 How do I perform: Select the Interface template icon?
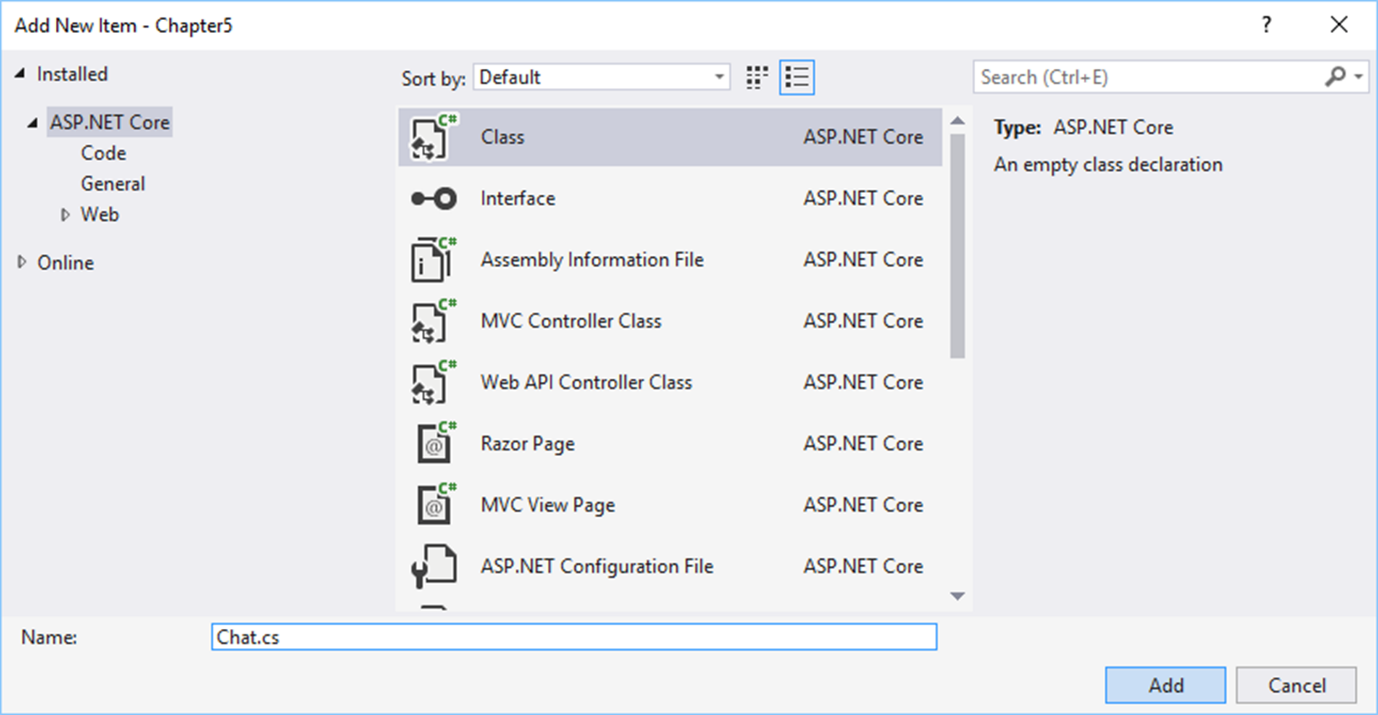pos(434,199)
